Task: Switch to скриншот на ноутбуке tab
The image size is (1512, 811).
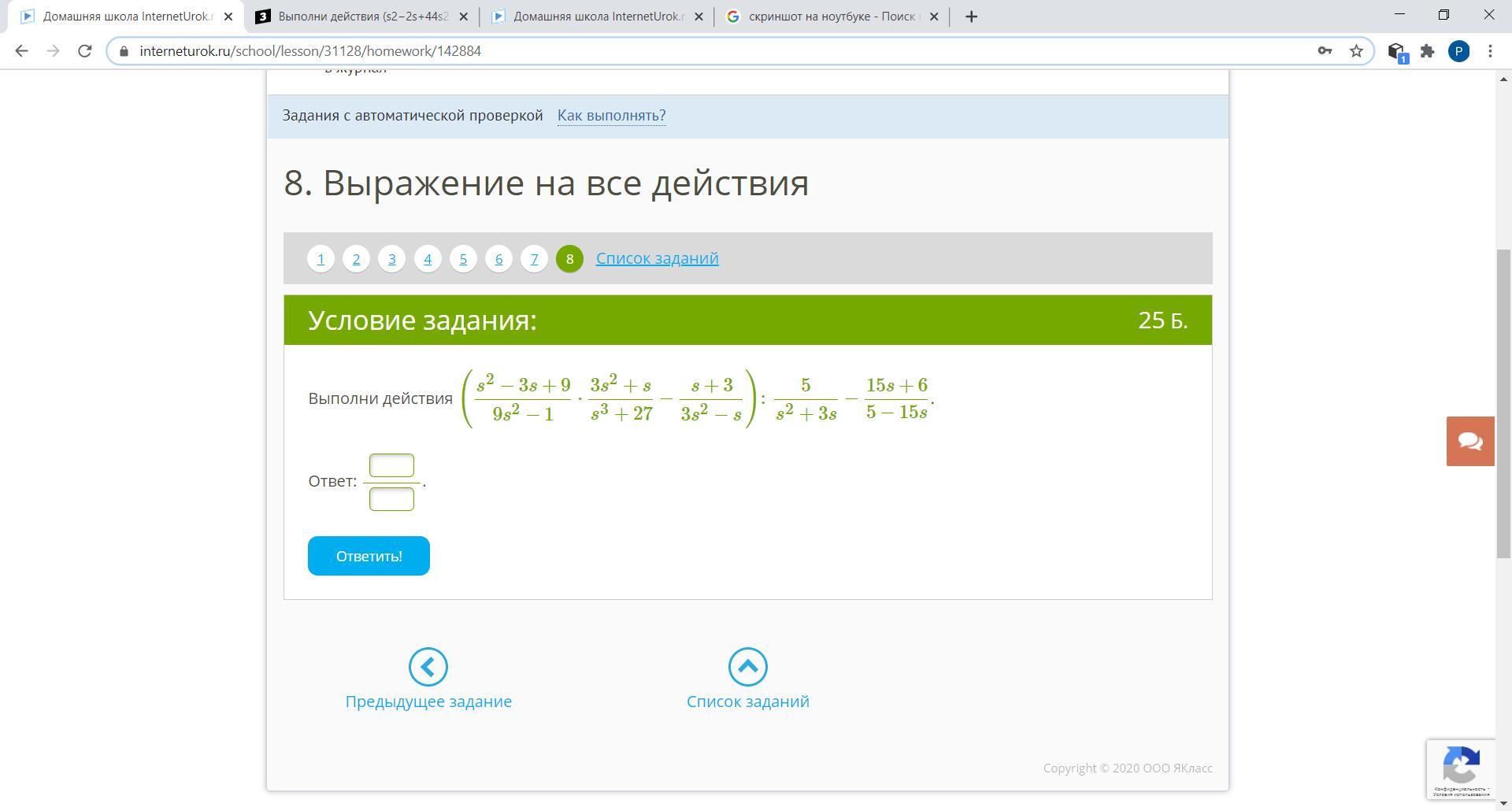Action: point(834,17)
